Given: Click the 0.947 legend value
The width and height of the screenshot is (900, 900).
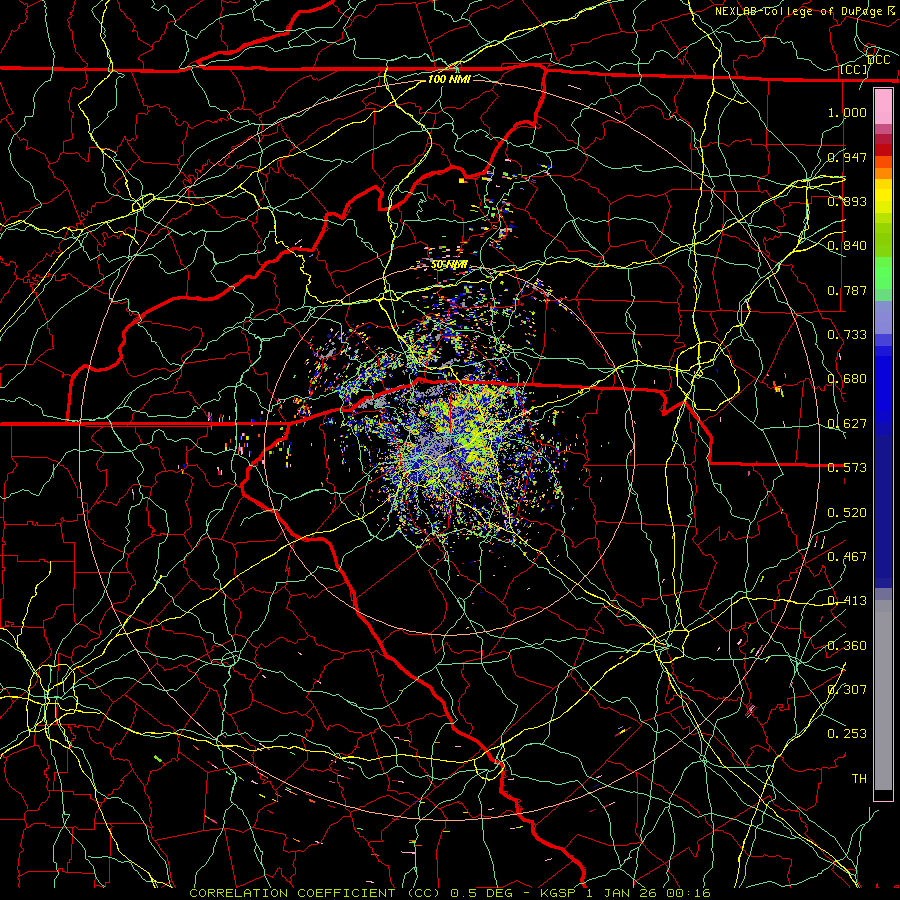Looking at the screenshot, I should [847, 157].
